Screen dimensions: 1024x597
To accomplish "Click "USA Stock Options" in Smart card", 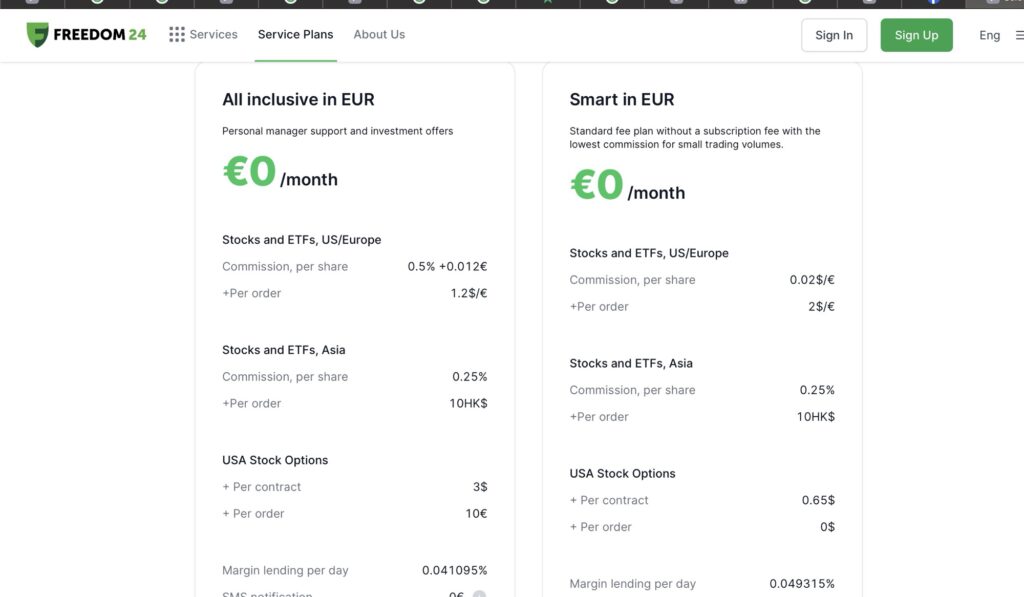I will (622, 474).
